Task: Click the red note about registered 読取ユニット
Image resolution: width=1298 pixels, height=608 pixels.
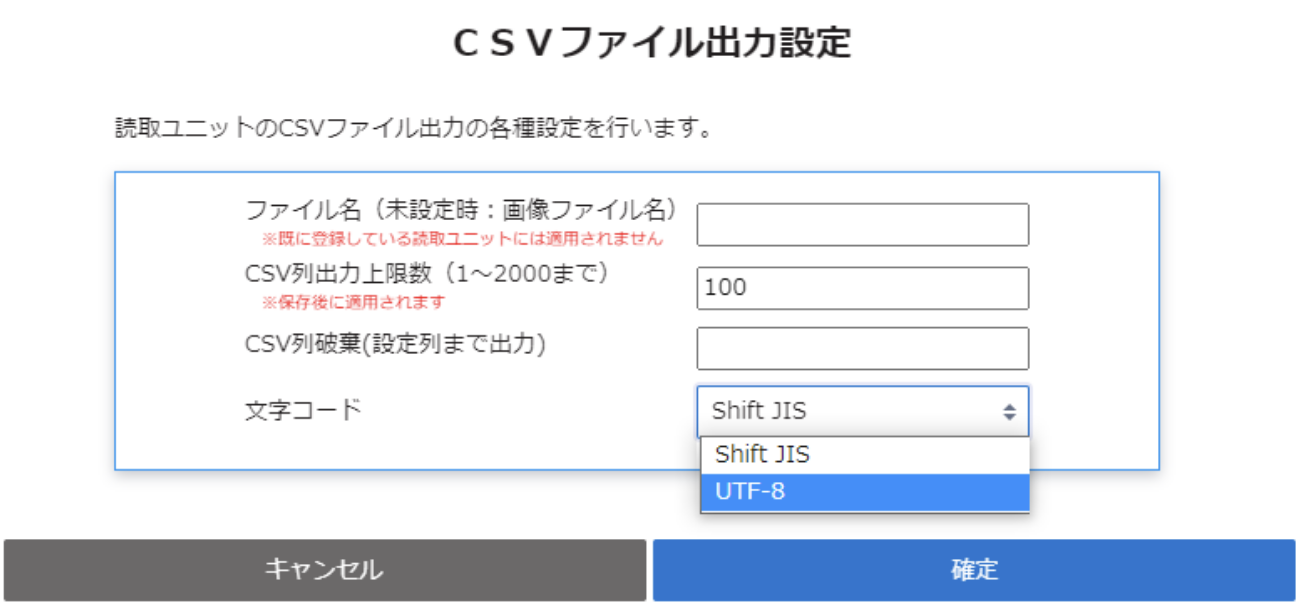Action: click(462, 240)
